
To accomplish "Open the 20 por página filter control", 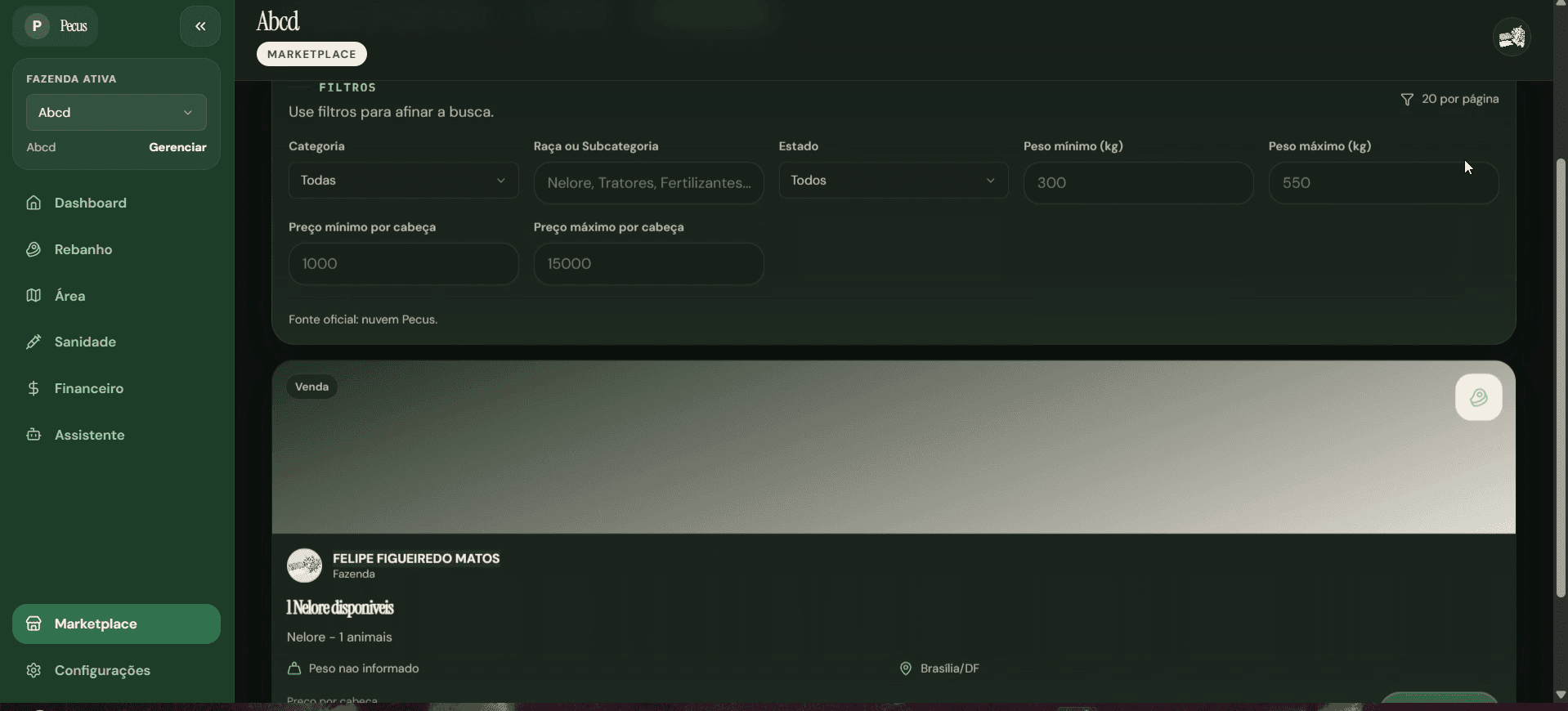I will coord(1449,99).
